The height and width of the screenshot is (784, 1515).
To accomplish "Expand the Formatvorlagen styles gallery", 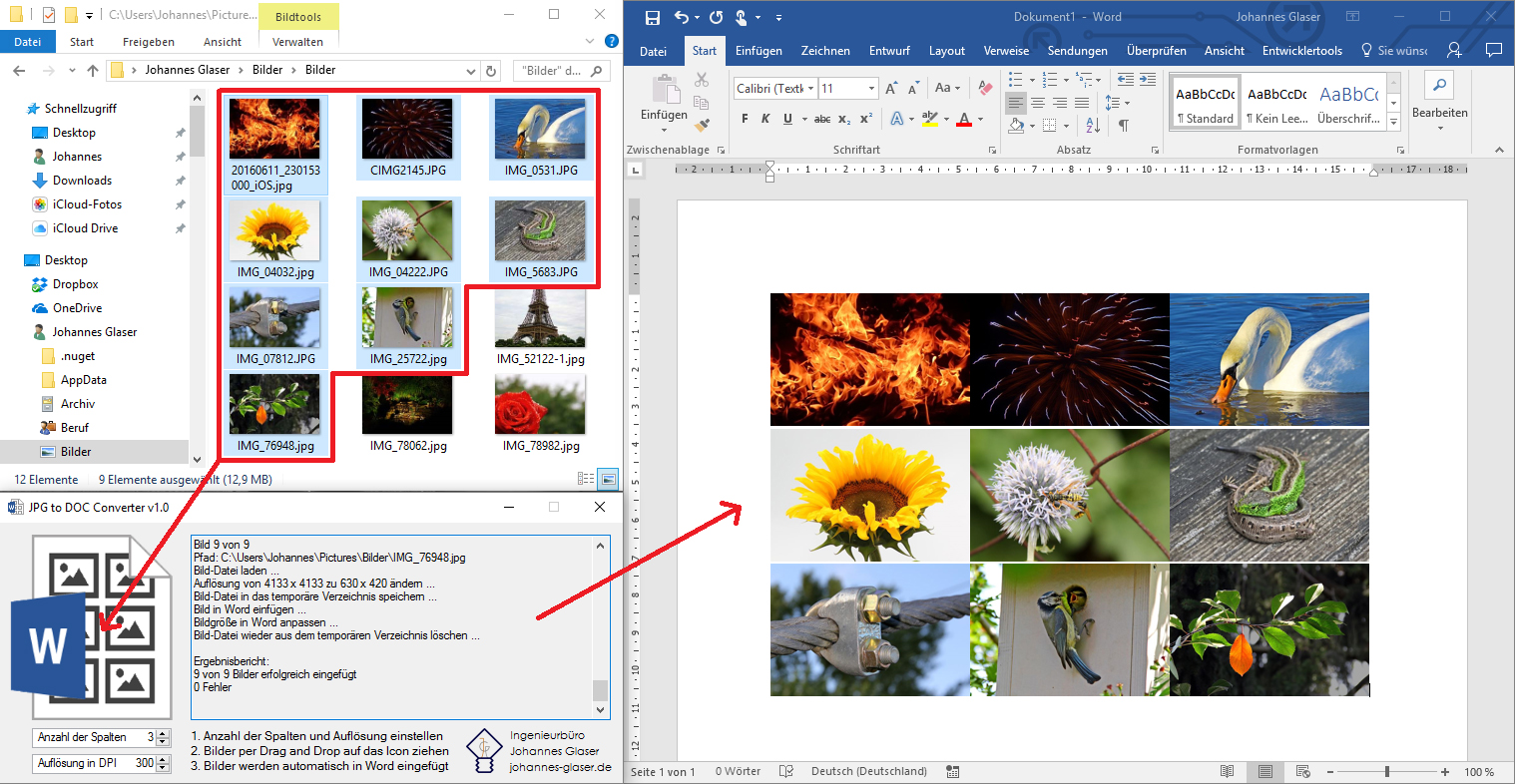I will 1394,122.
